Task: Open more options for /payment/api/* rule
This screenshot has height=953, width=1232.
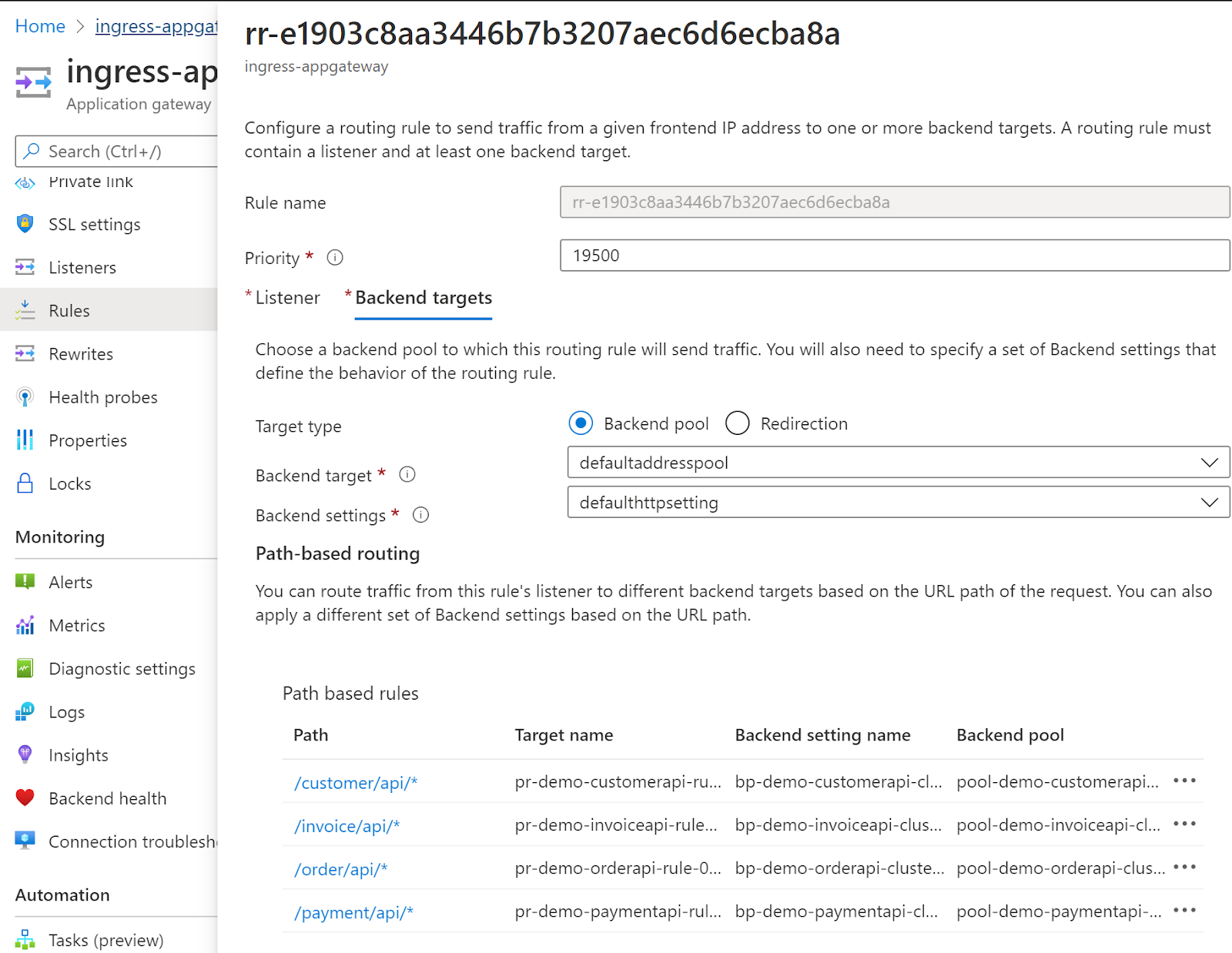Action: tap(1184, 911)
